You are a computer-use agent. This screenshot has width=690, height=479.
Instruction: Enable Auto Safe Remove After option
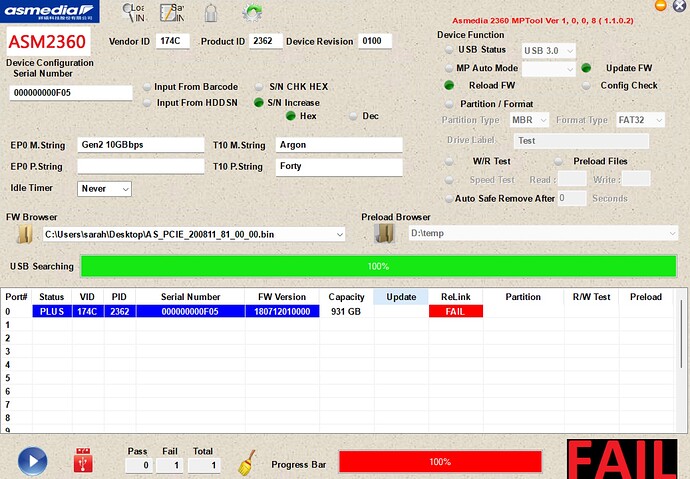(x=449, y=199)
